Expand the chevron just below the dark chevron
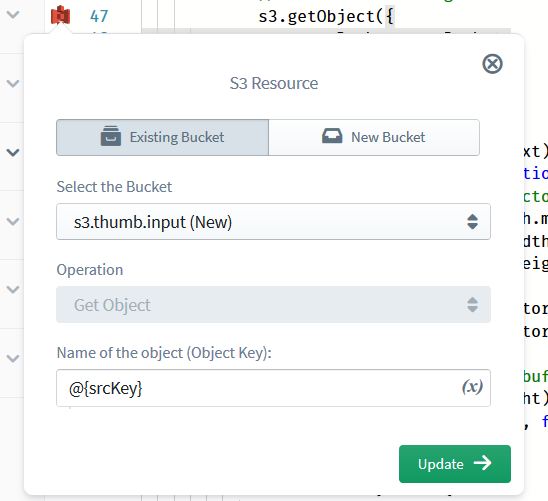548x501 pixels. [x=13, y=222]
